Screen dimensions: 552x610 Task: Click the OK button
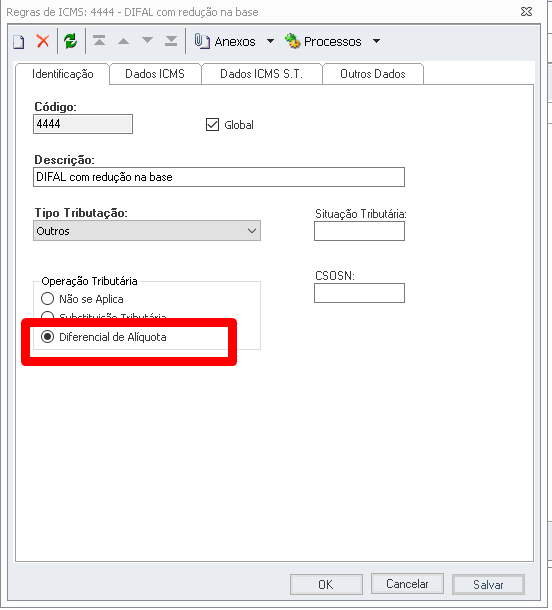326,584
